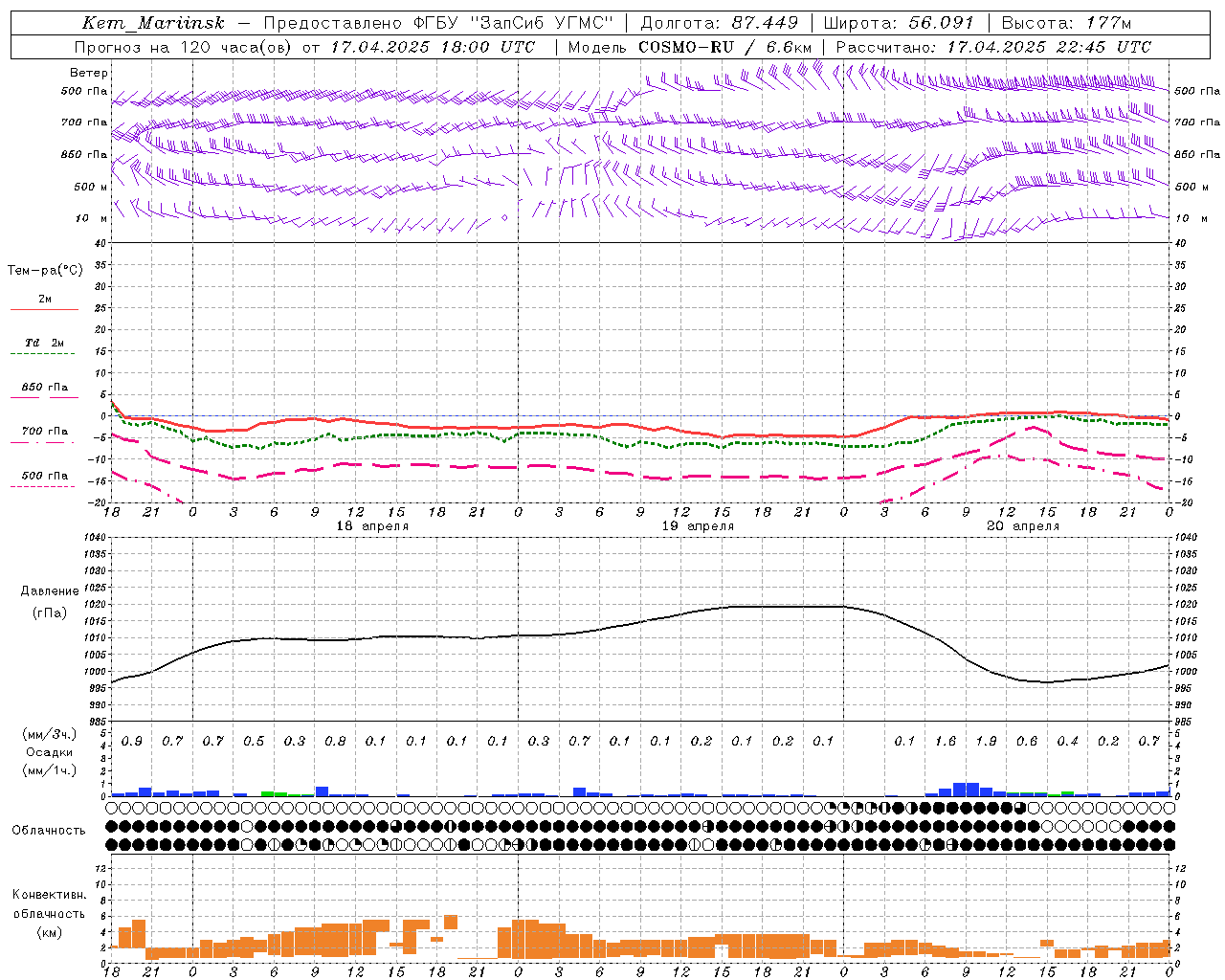The height and width of the screenshot is (980, 1225).
Task: Click the 0.6 three-hour precipitation value
Action: [x=1027, y=741]
